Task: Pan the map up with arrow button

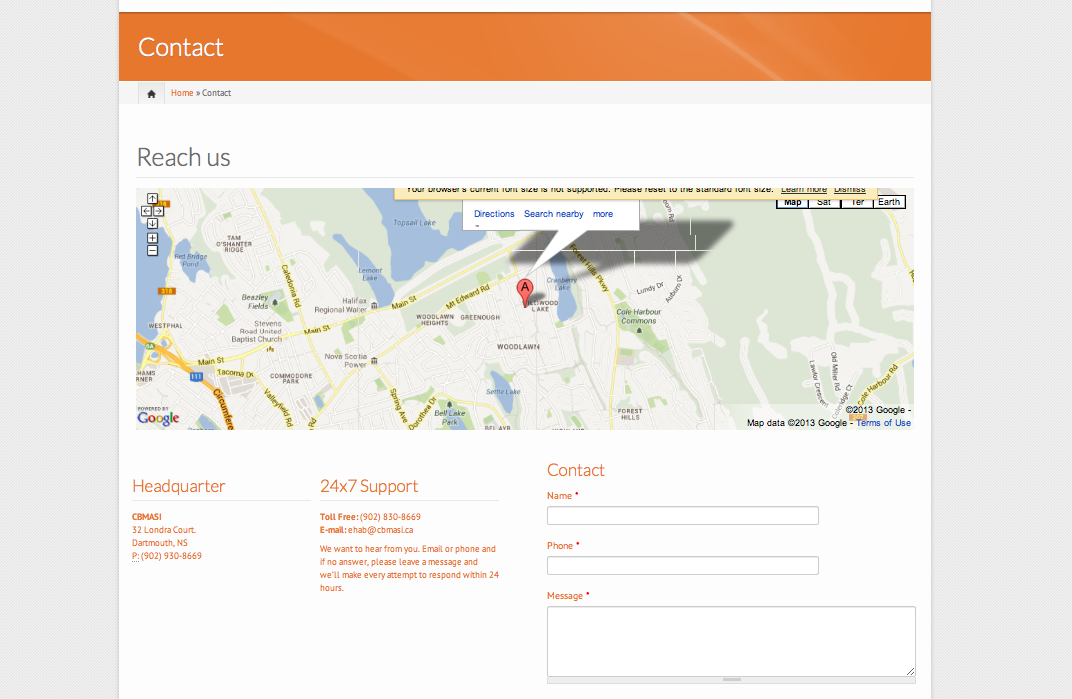Action: coord(152,199)
